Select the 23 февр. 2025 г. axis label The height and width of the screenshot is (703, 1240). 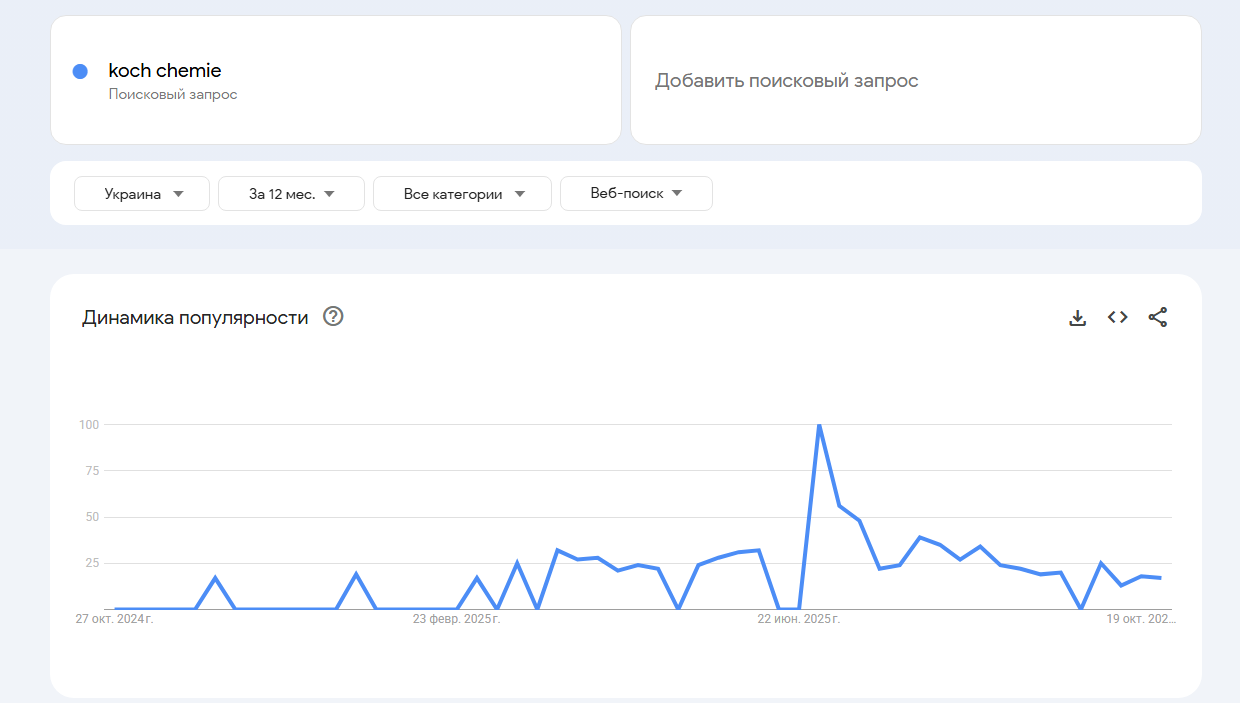pyautogui.click(x=456, y=619)
